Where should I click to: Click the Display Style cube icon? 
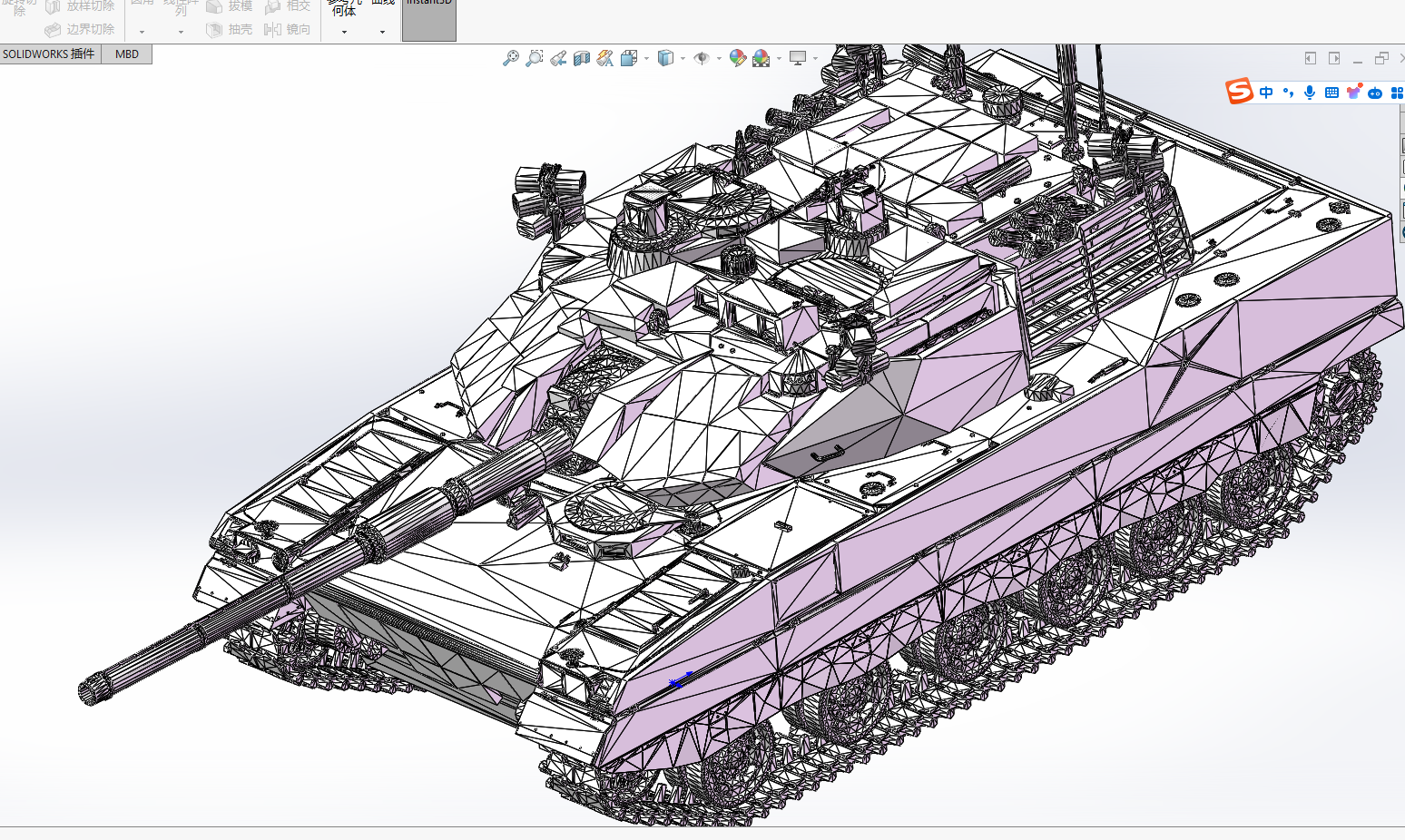coord(665,58)
